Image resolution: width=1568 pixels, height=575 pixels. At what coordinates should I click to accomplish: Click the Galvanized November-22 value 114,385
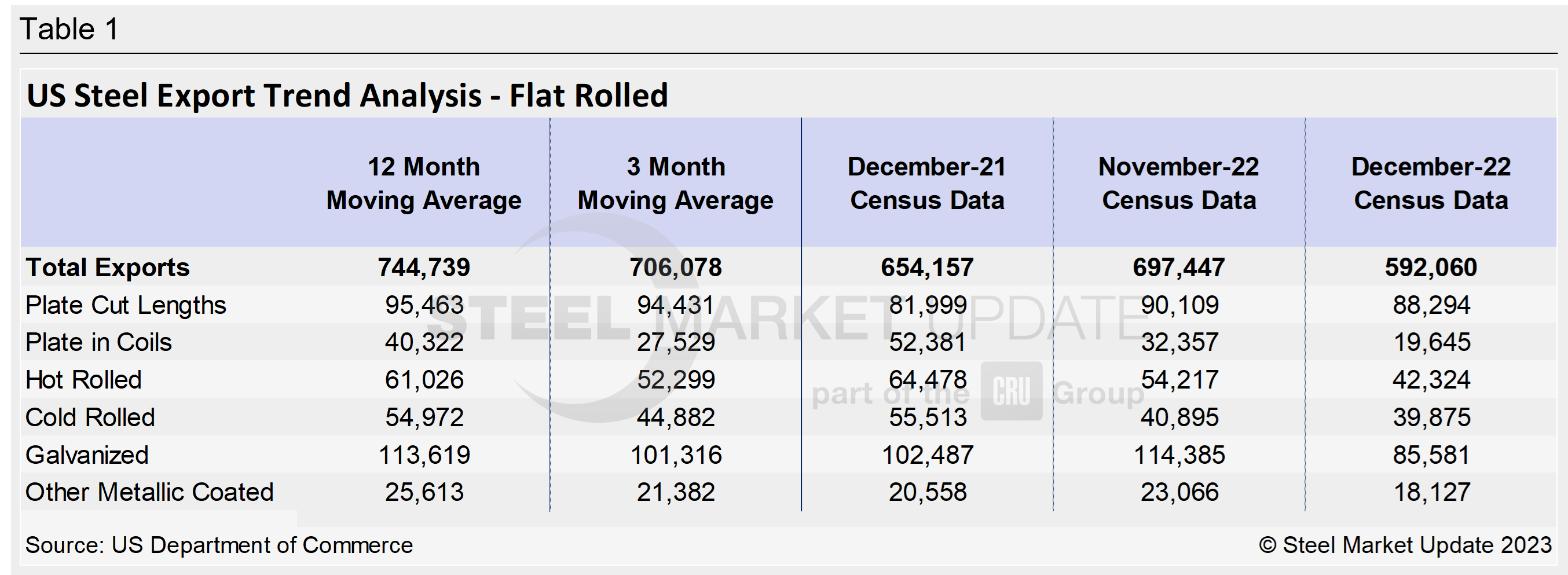click(x=1179, y=455)
